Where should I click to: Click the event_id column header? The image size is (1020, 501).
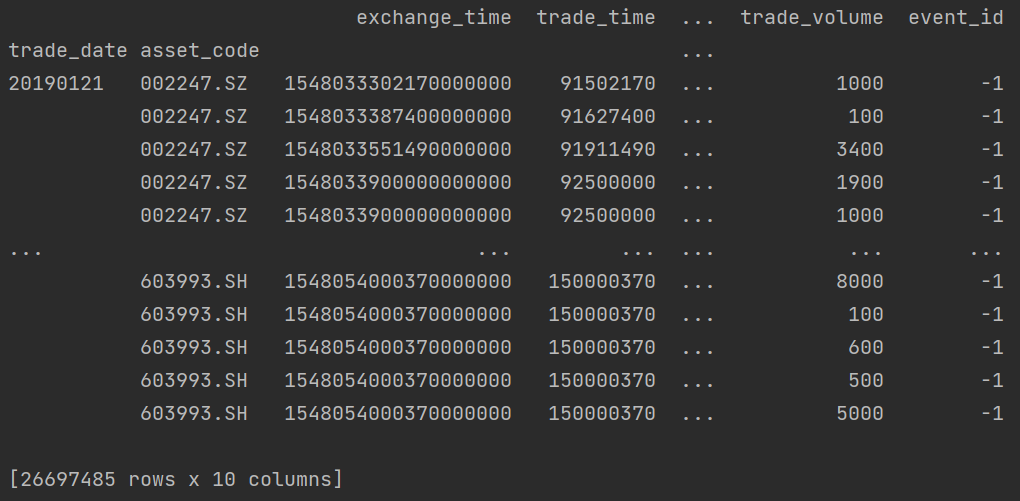955,18
